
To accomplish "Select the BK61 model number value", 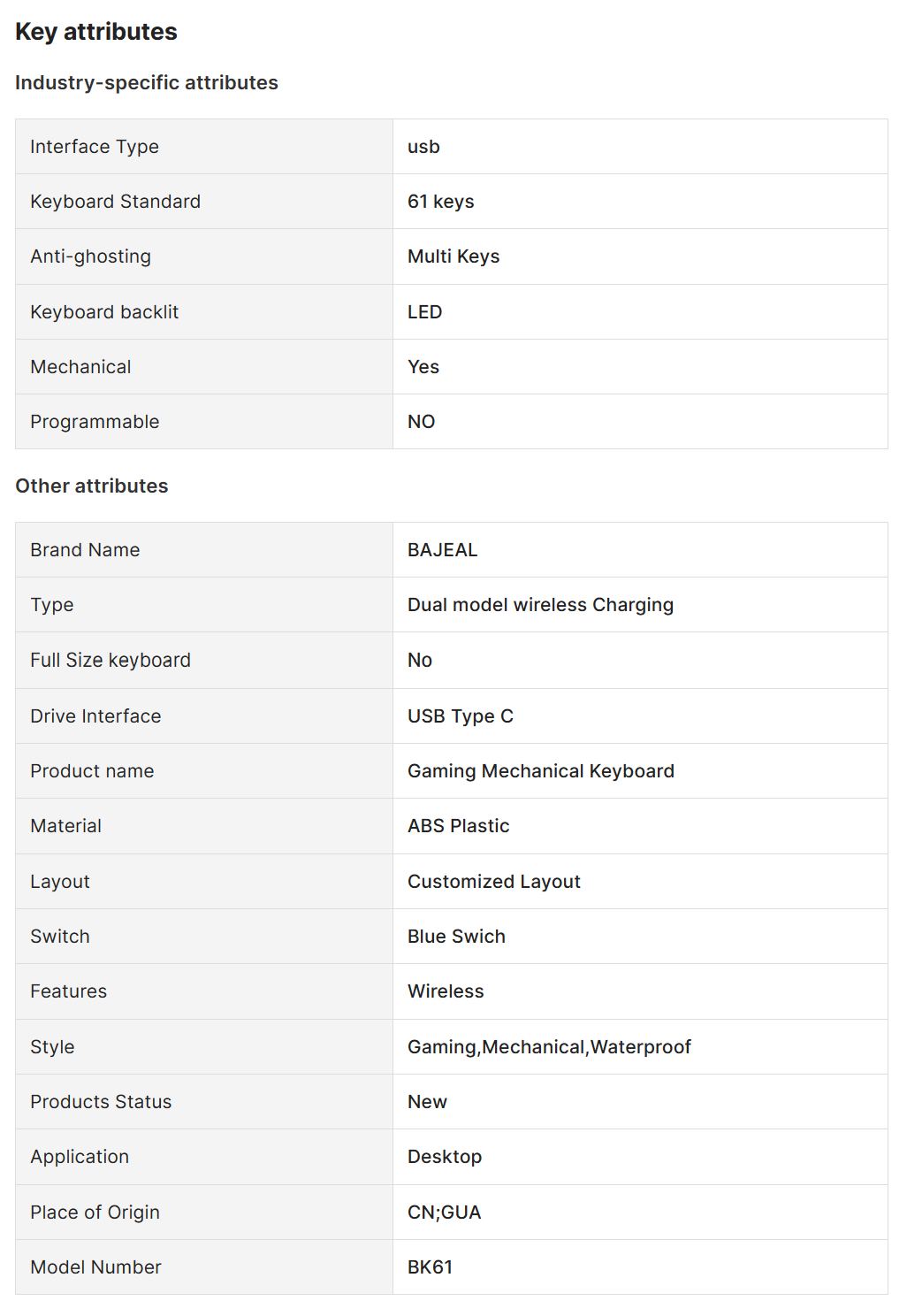I will click(430, 1267).
